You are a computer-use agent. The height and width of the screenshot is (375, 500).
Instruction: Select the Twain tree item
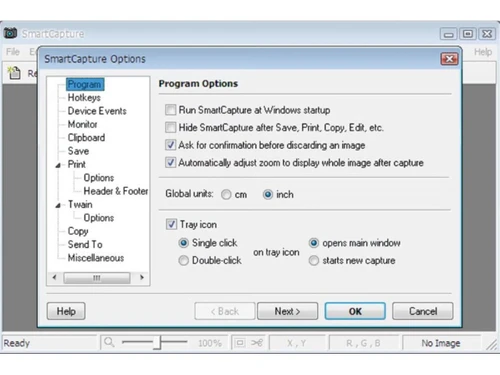click(x=80, y=204)
